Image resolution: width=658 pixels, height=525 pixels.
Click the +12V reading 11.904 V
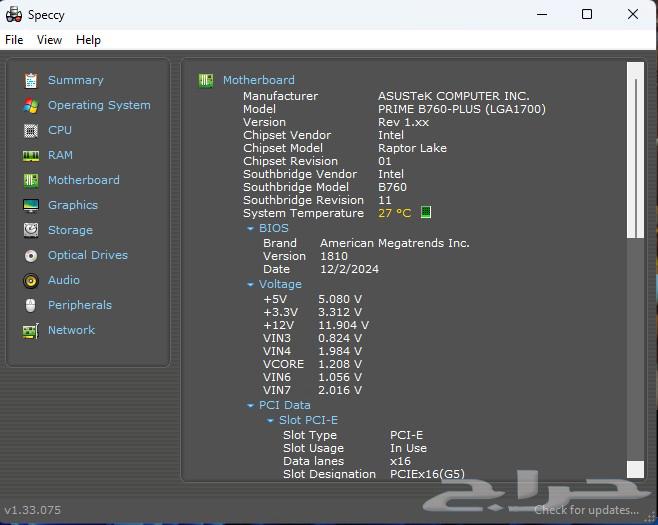(x=343, y=326)
